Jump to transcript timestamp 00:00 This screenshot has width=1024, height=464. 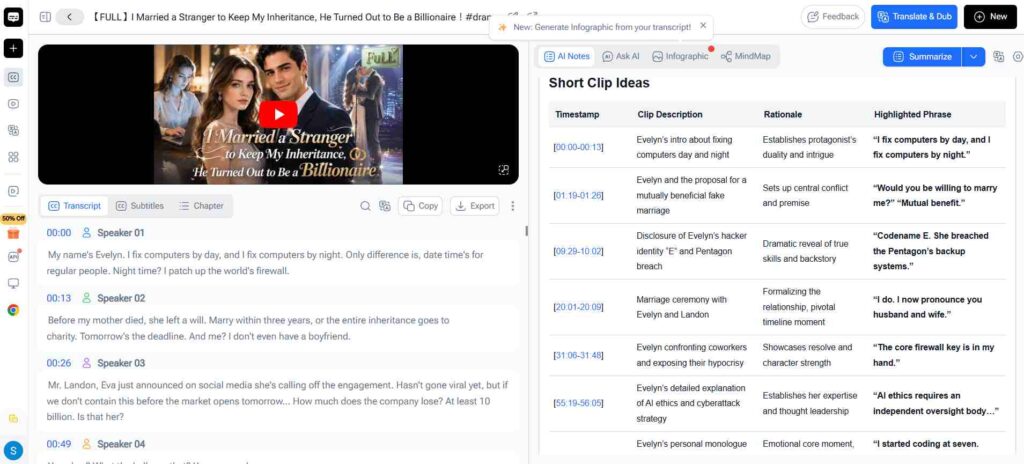pyautogui.click(x=59, y=233)
